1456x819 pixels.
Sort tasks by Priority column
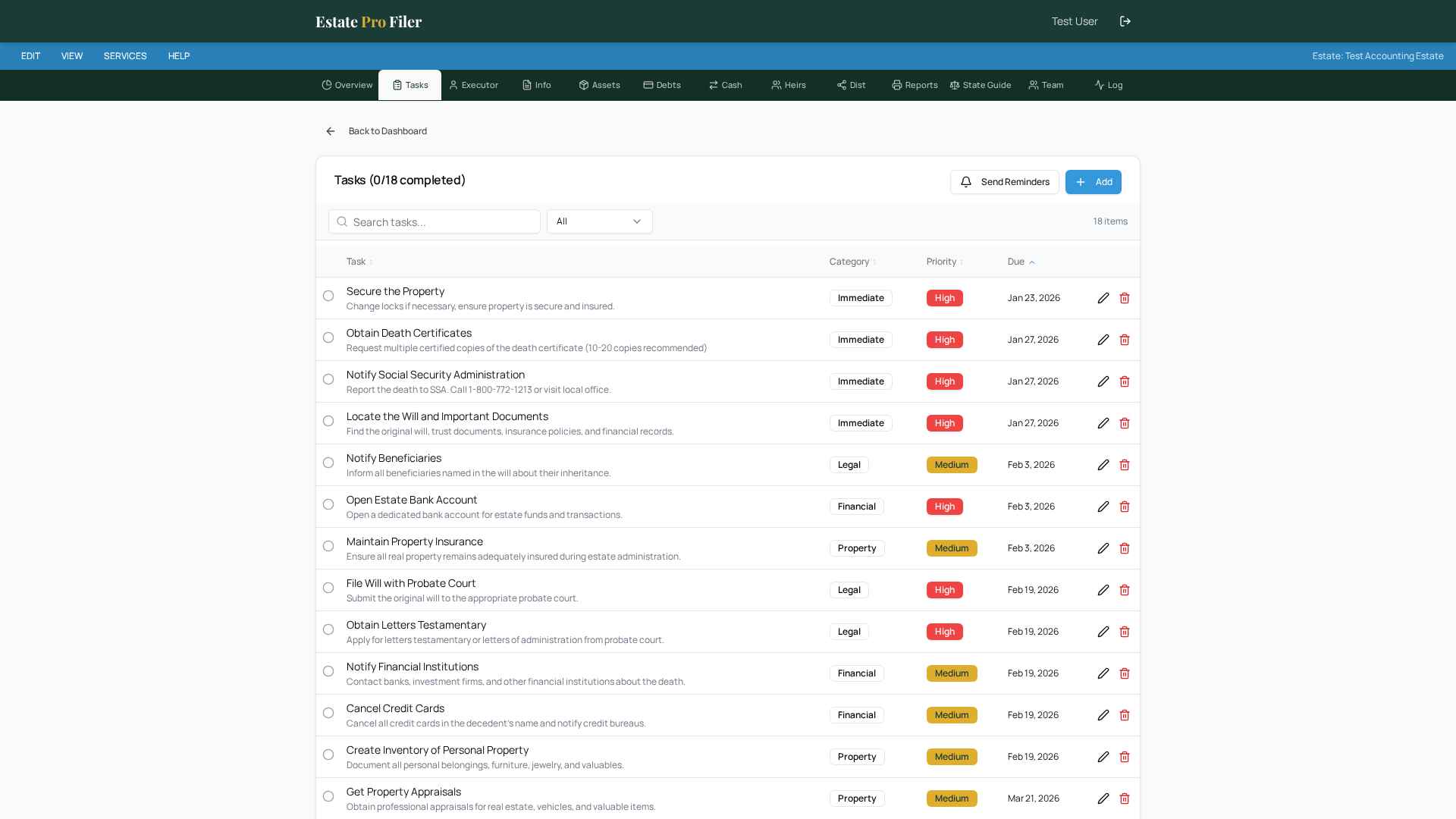(x=945, y=262)
